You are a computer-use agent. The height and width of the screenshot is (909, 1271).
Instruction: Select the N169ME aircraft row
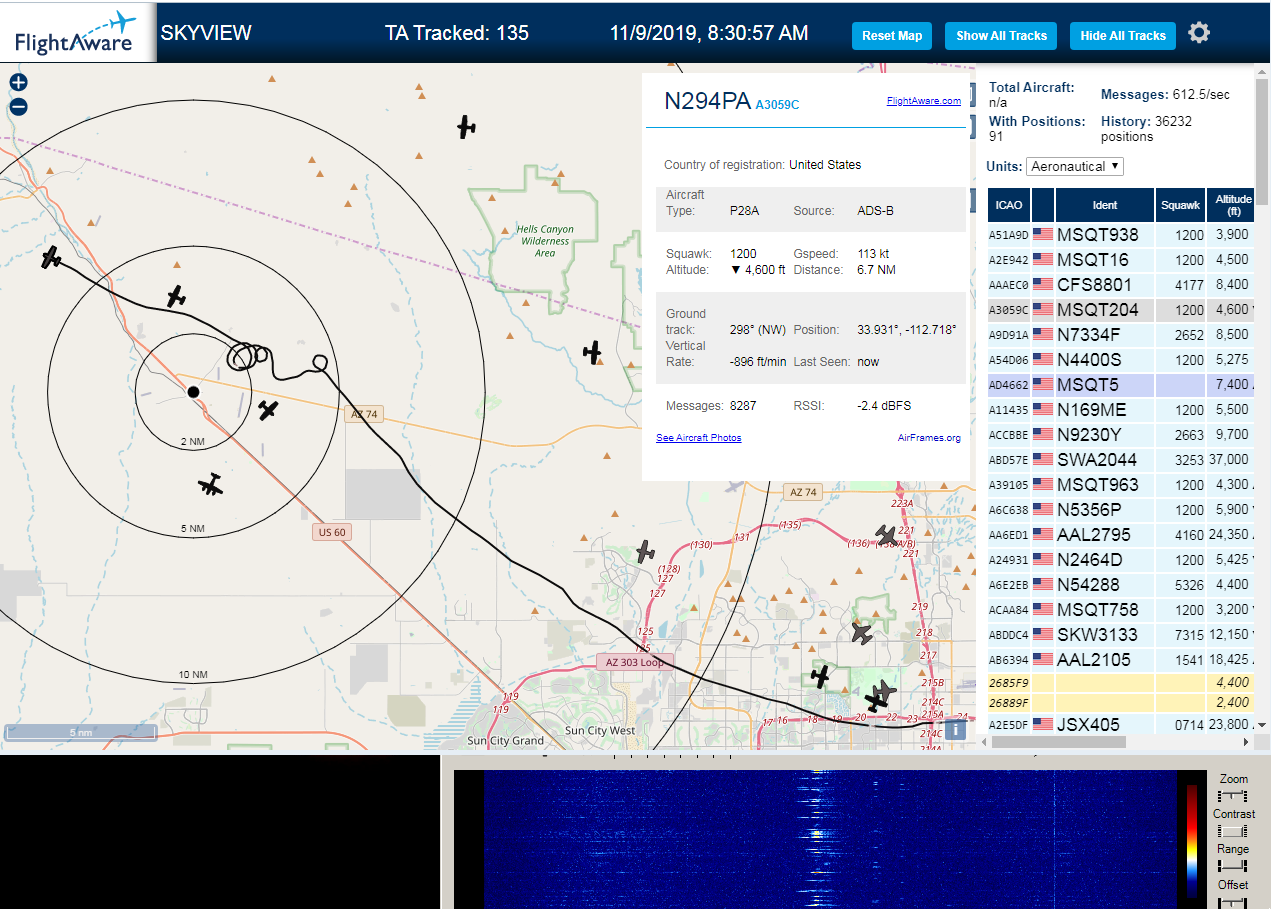(1120, 409)
